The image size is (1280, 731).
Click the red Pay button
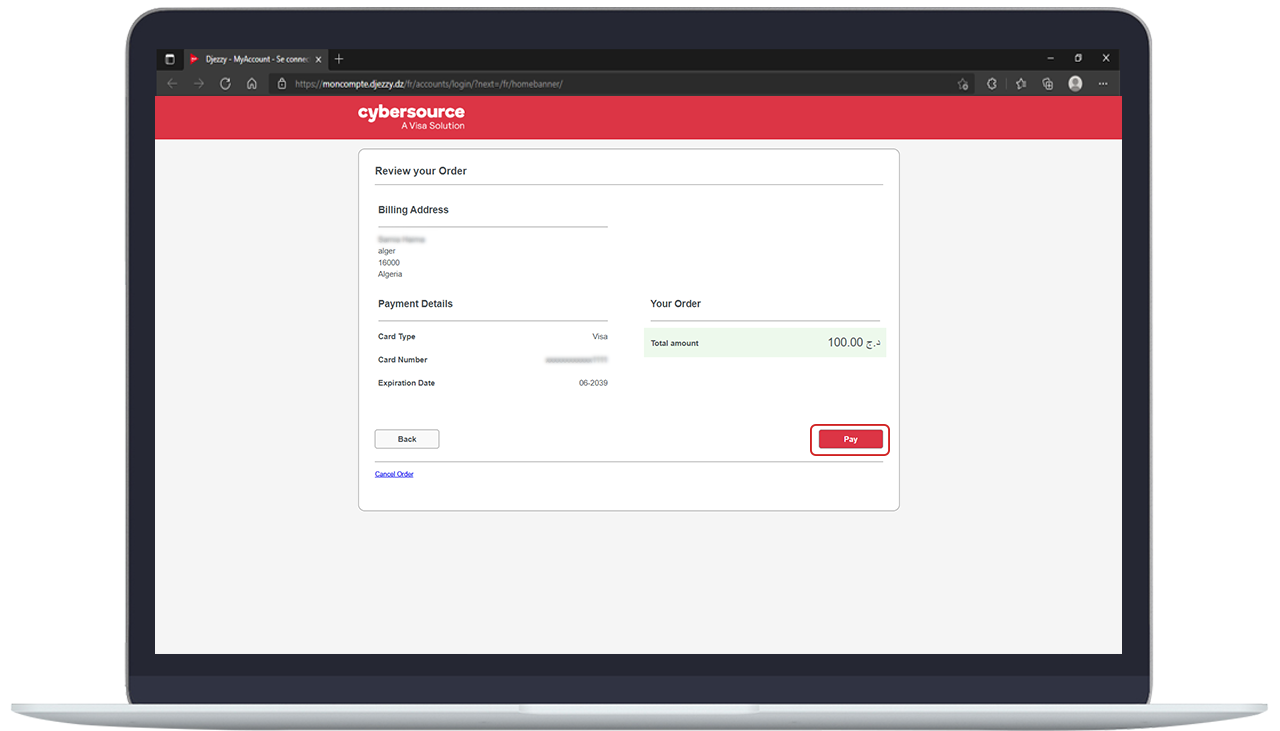pyautogui.click(x=850, y=439)
